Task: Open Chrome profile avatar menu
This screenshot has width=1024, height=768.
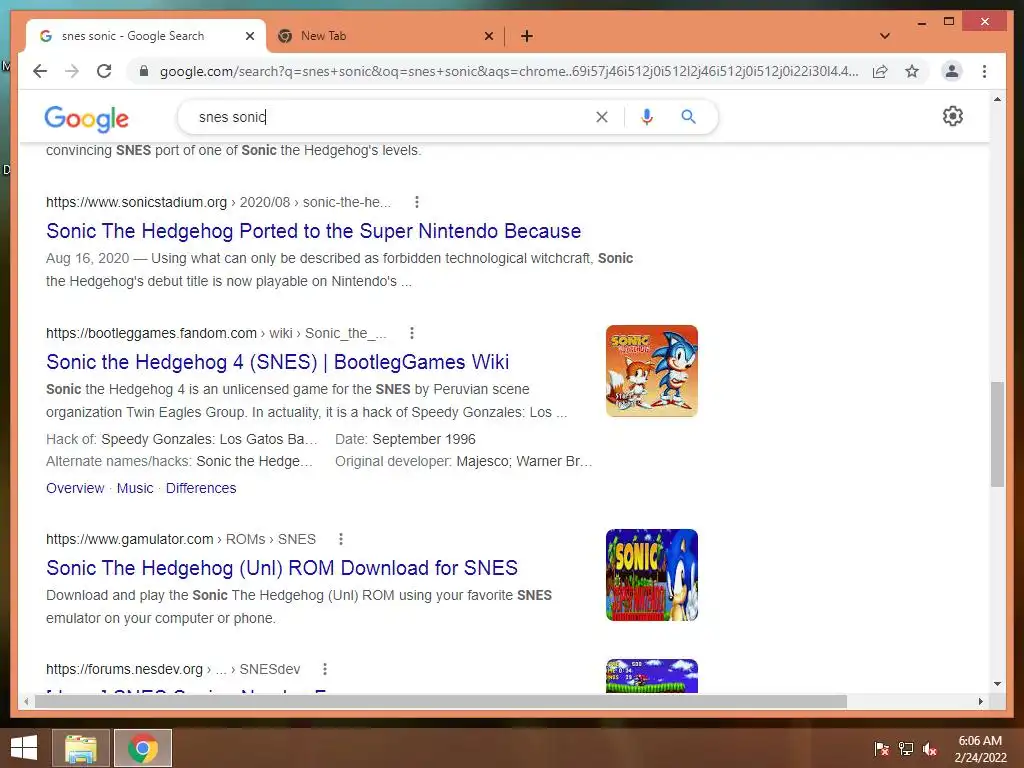Action: coord(952,71)
